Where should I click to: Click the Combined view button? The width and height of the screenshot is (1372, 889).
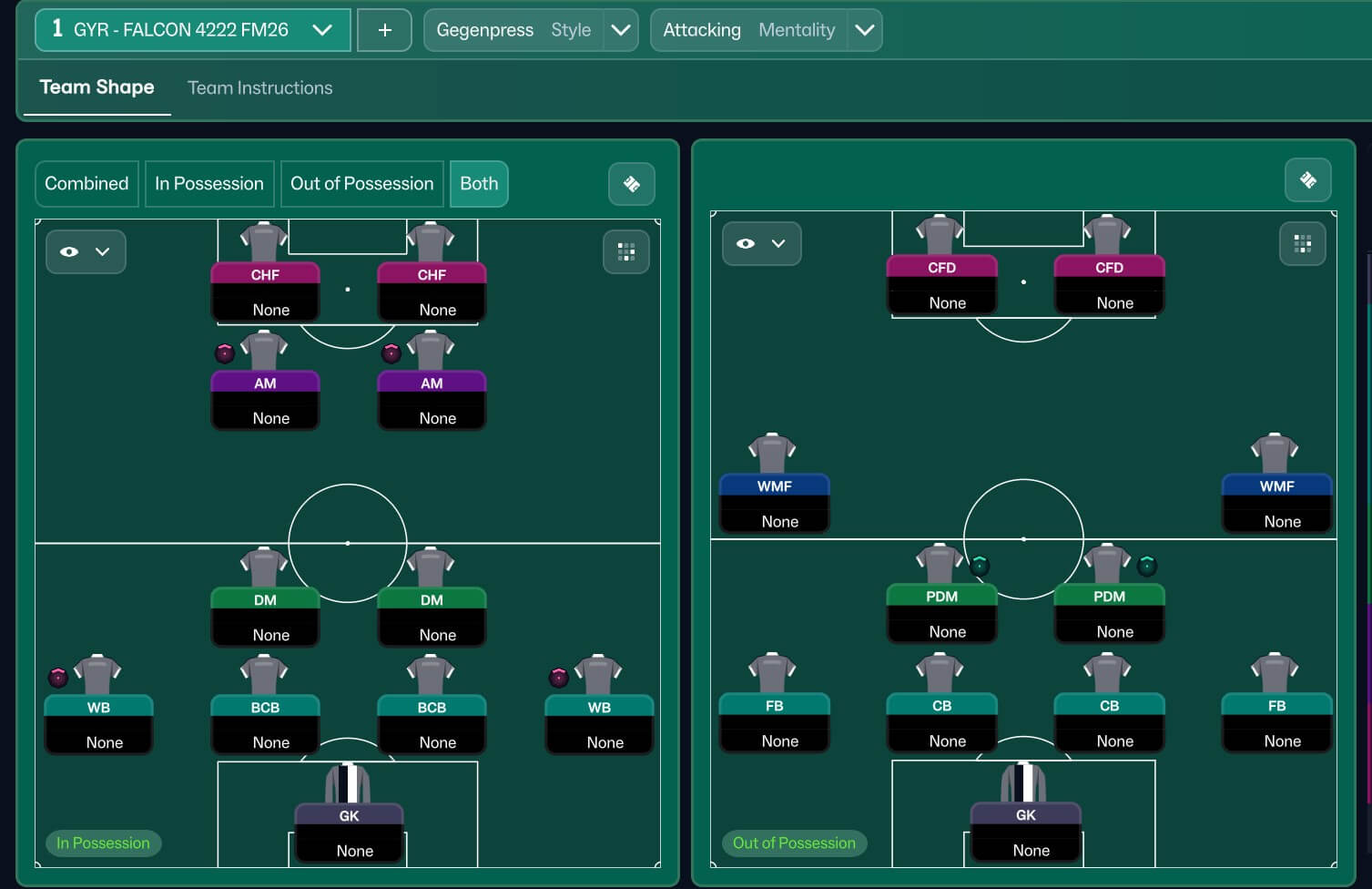(x=86, y=184)
